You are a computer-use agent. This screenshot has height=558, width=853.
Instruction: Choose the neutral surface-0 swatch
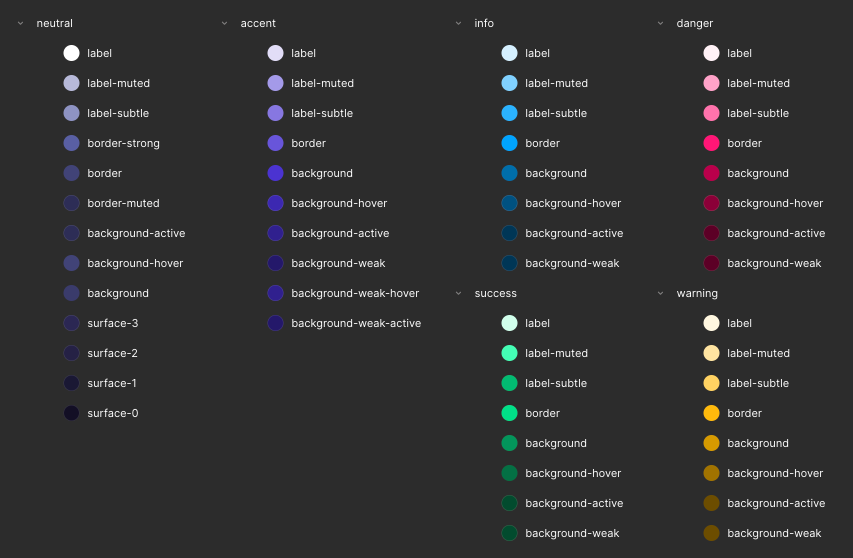71,413
